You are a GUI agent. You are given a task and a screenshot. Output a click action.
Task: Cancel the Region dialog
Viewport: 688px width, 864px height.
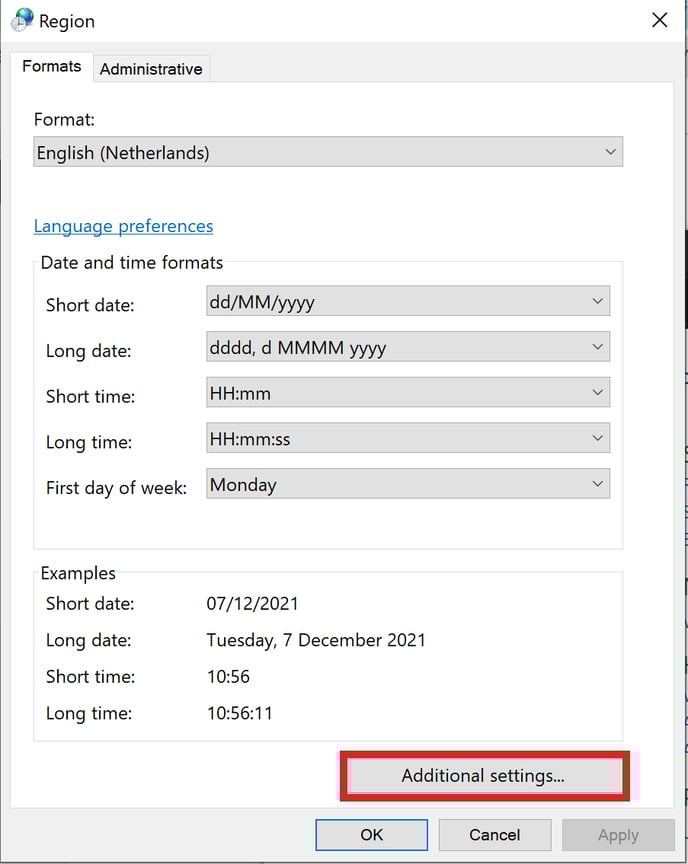click(x=494, y=835)
